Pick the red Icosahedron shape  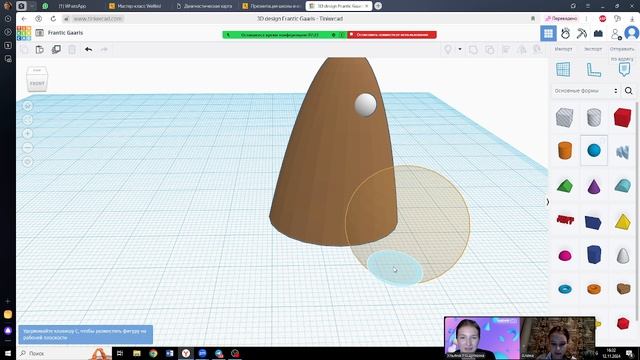click(623, 324)
